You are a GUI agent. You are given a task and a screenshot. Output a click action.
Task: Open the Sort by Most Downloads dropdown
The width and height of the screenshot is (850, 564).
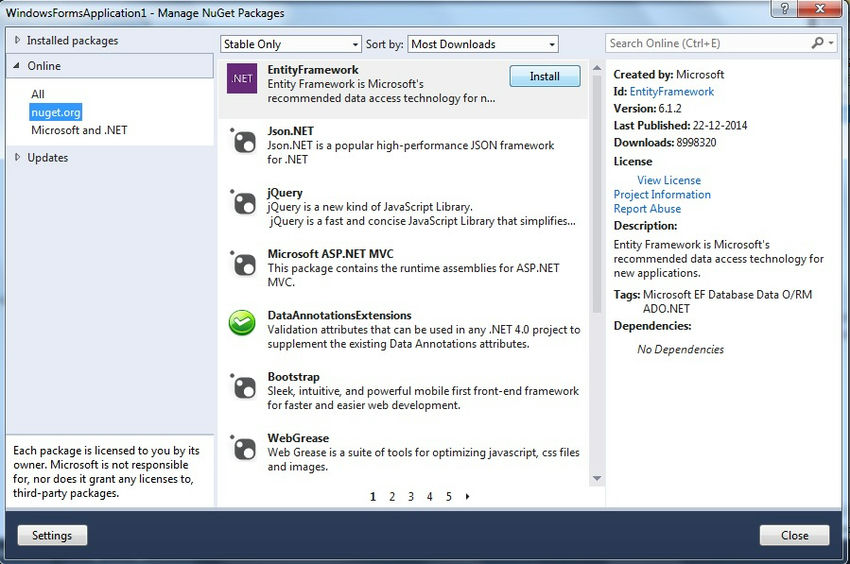482,44
